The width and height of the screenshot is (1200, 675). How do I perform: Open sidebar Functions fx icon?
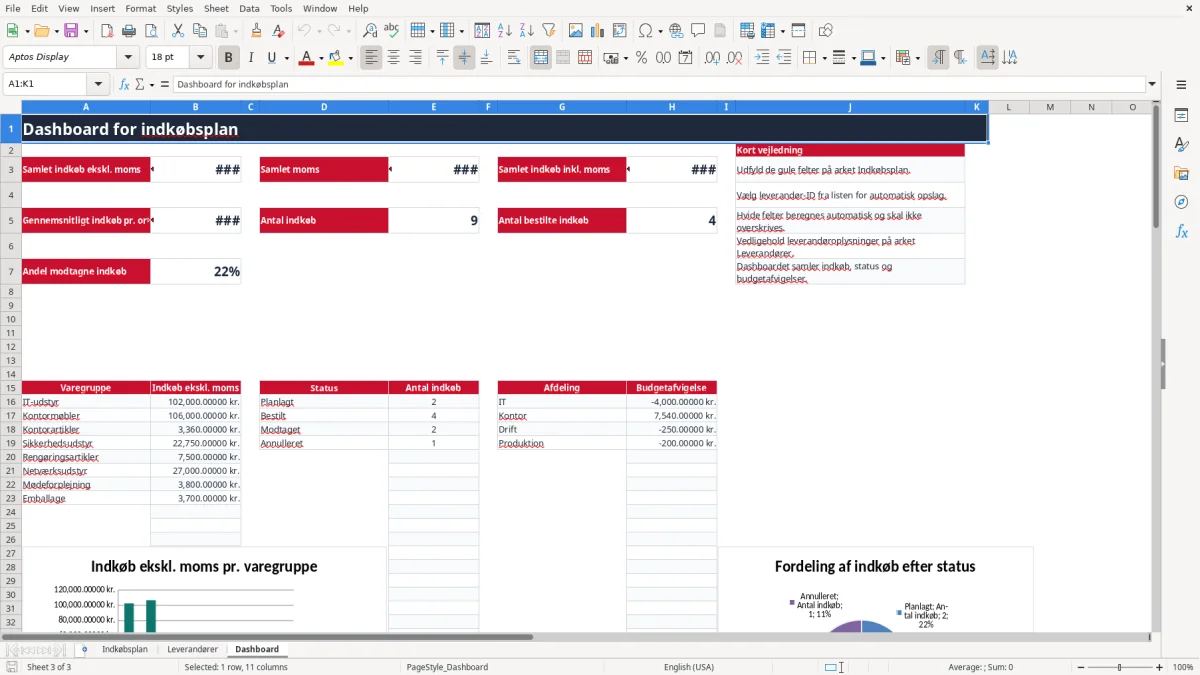tap(1181, 231)
